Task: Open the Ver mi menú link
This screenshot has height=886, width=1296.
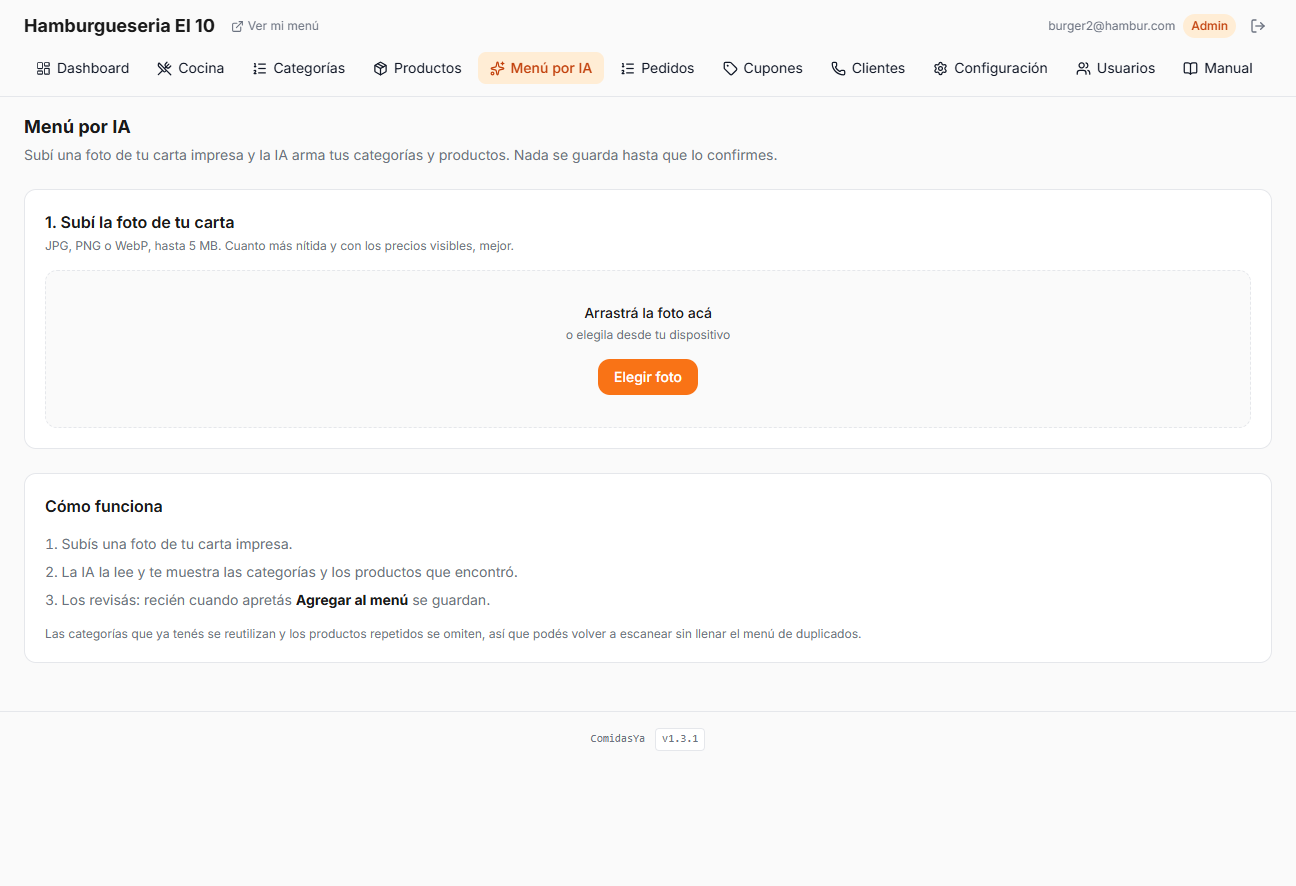Action: click(275, 26)
